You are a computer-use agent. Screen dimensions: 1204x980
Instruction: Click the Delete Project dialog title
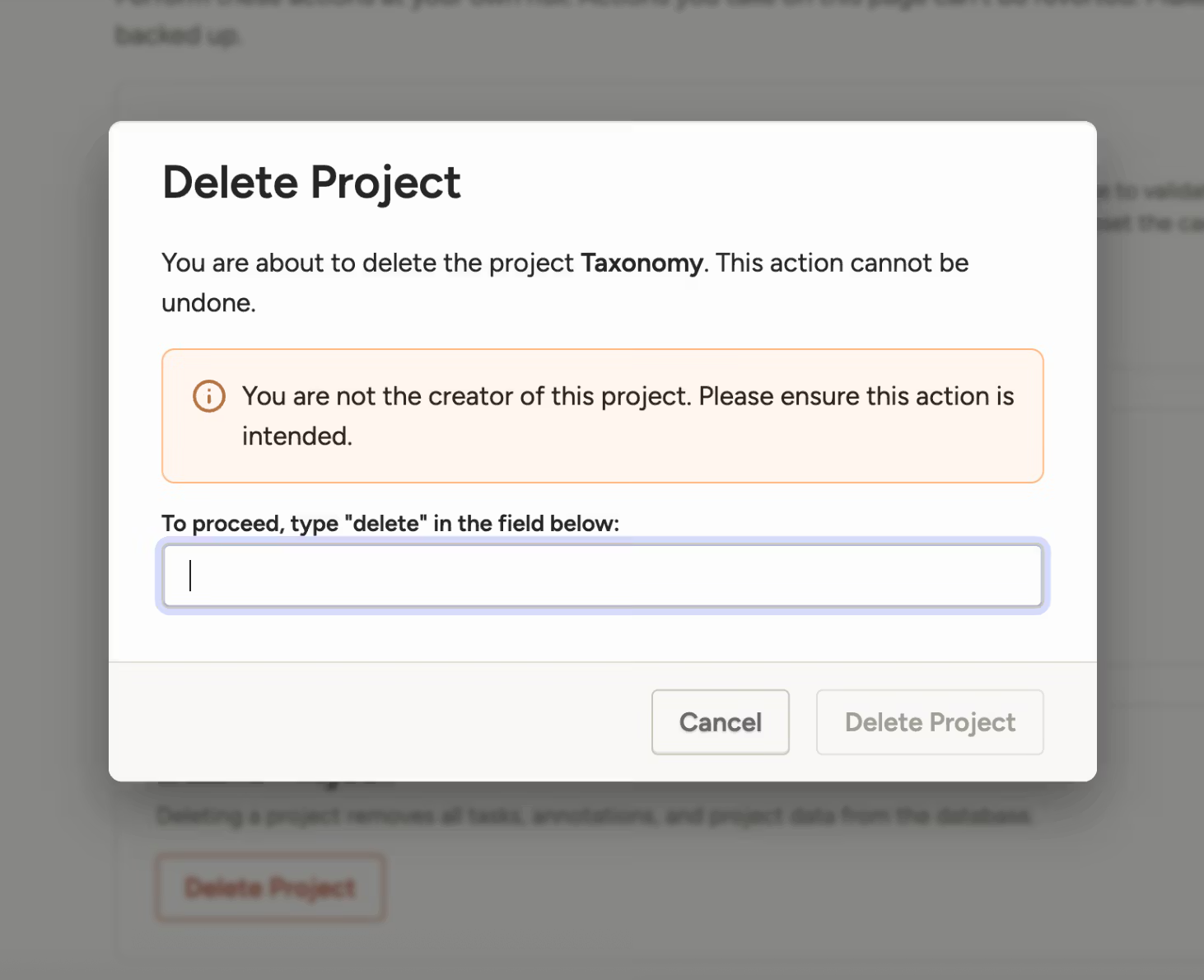[311, 182]
